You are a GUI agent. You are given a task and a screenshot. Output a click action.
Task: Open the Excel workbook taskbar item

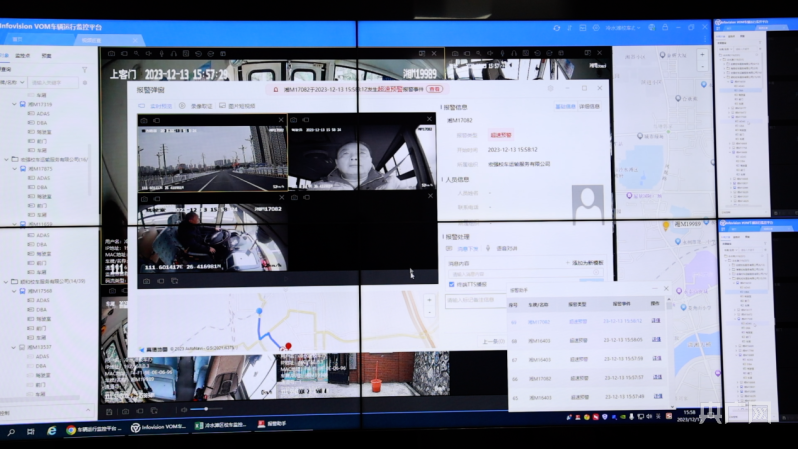(x=221, y=425)
